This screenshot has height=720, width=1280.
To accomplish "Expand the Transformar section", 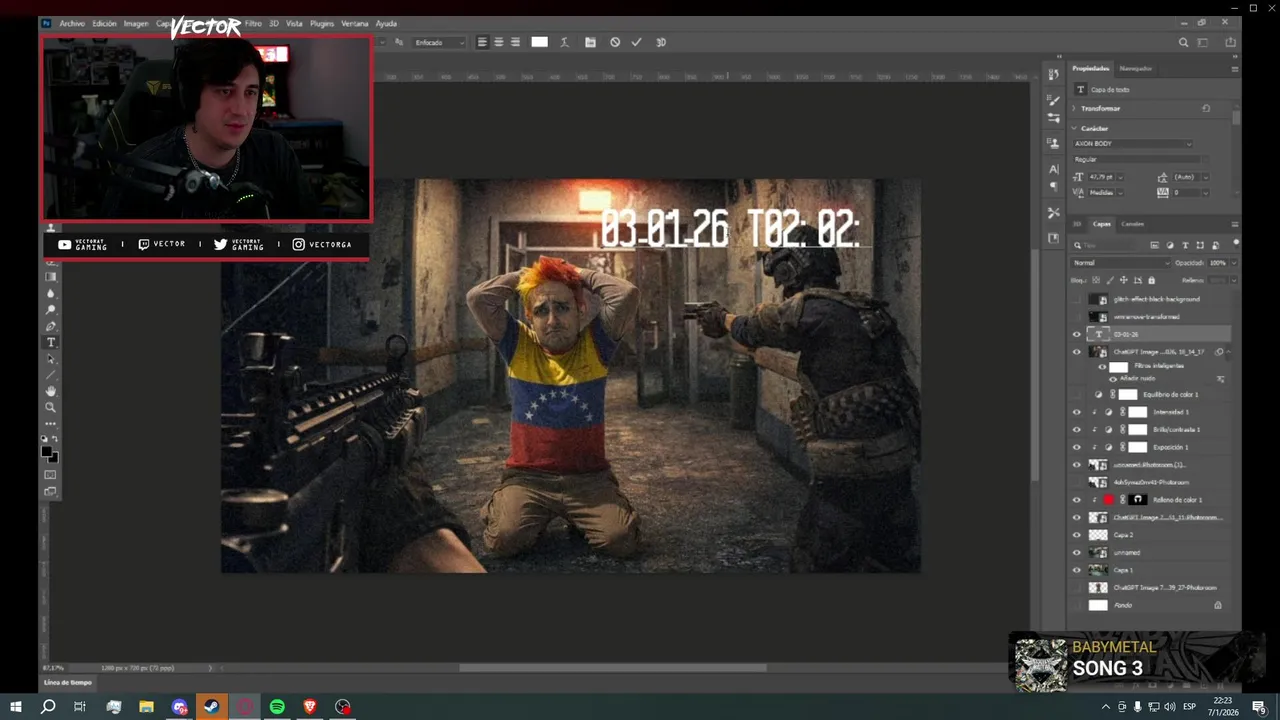I will point(1075,108).
